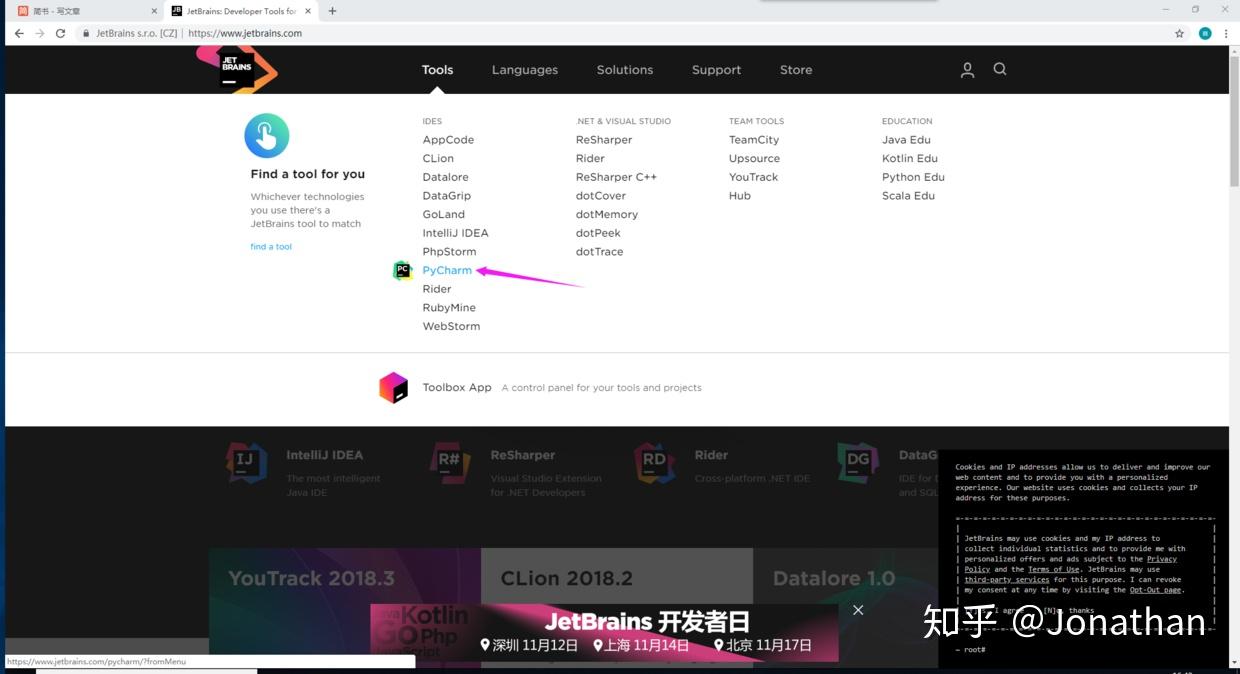
Task: Click the PyCharm link
Action: 447,270
